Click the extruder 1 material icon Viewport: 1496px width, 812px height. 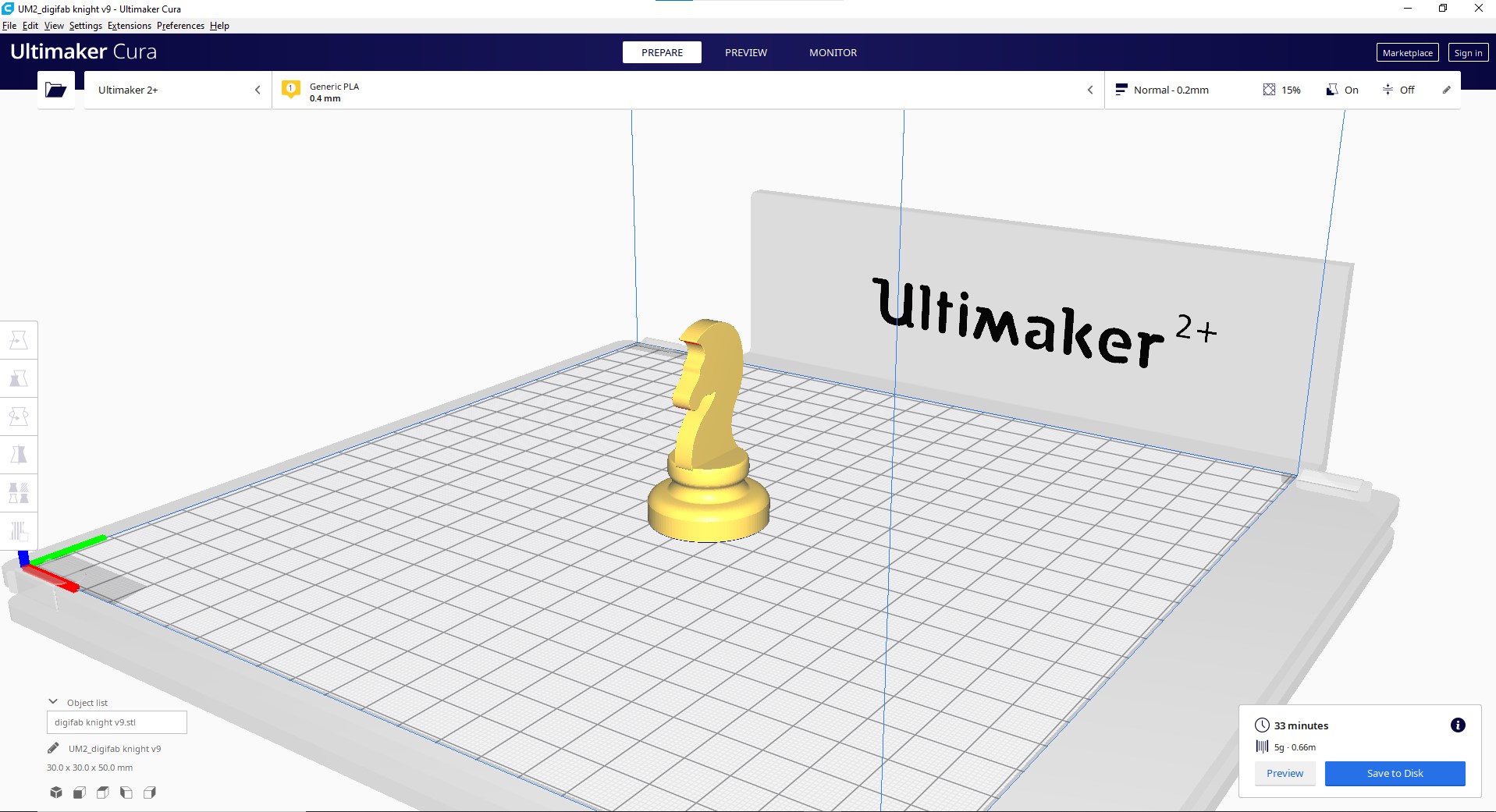tap(291, 89)
